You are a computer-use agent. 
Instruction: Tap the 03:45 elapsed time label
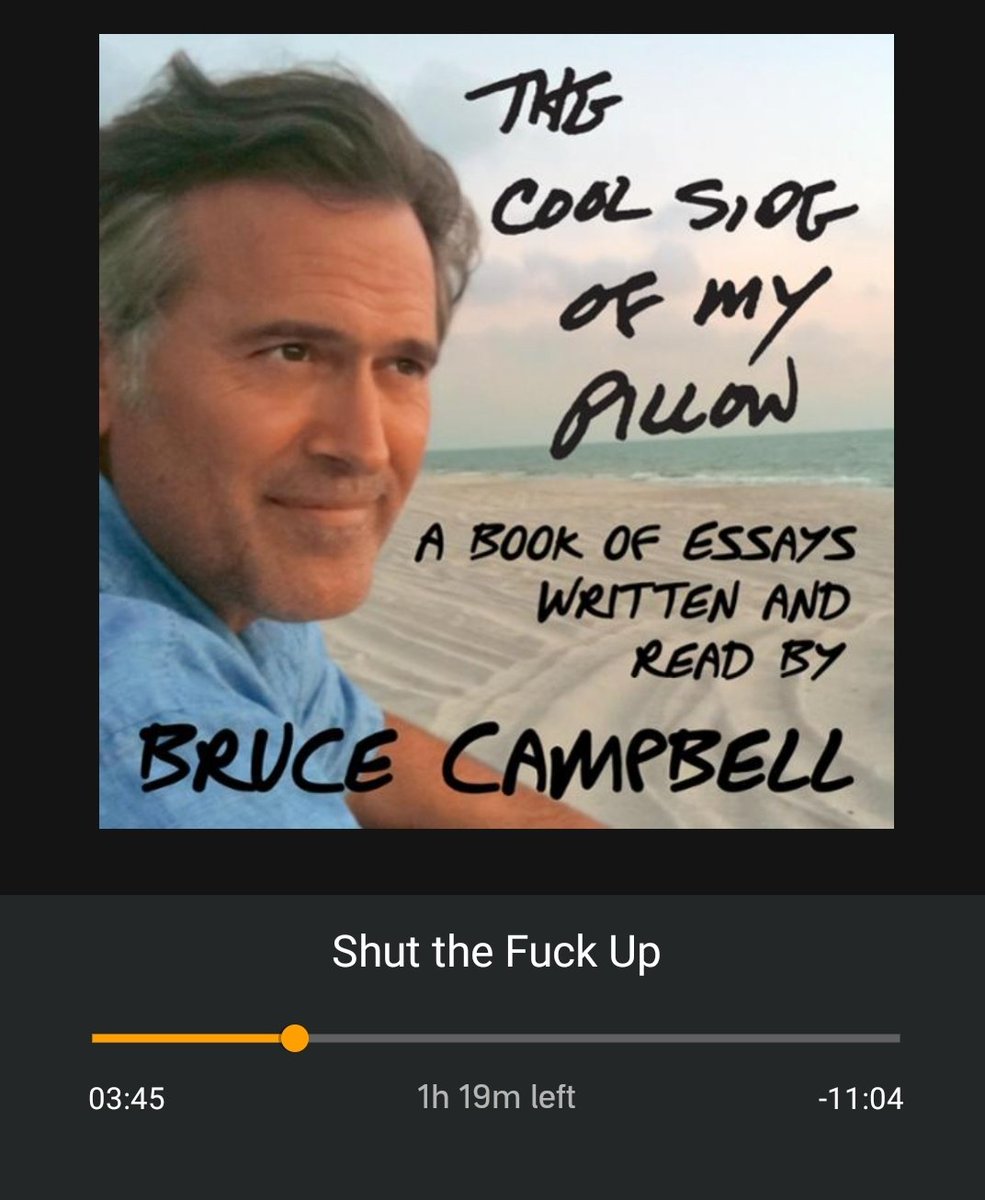(x=127, y=1099)
